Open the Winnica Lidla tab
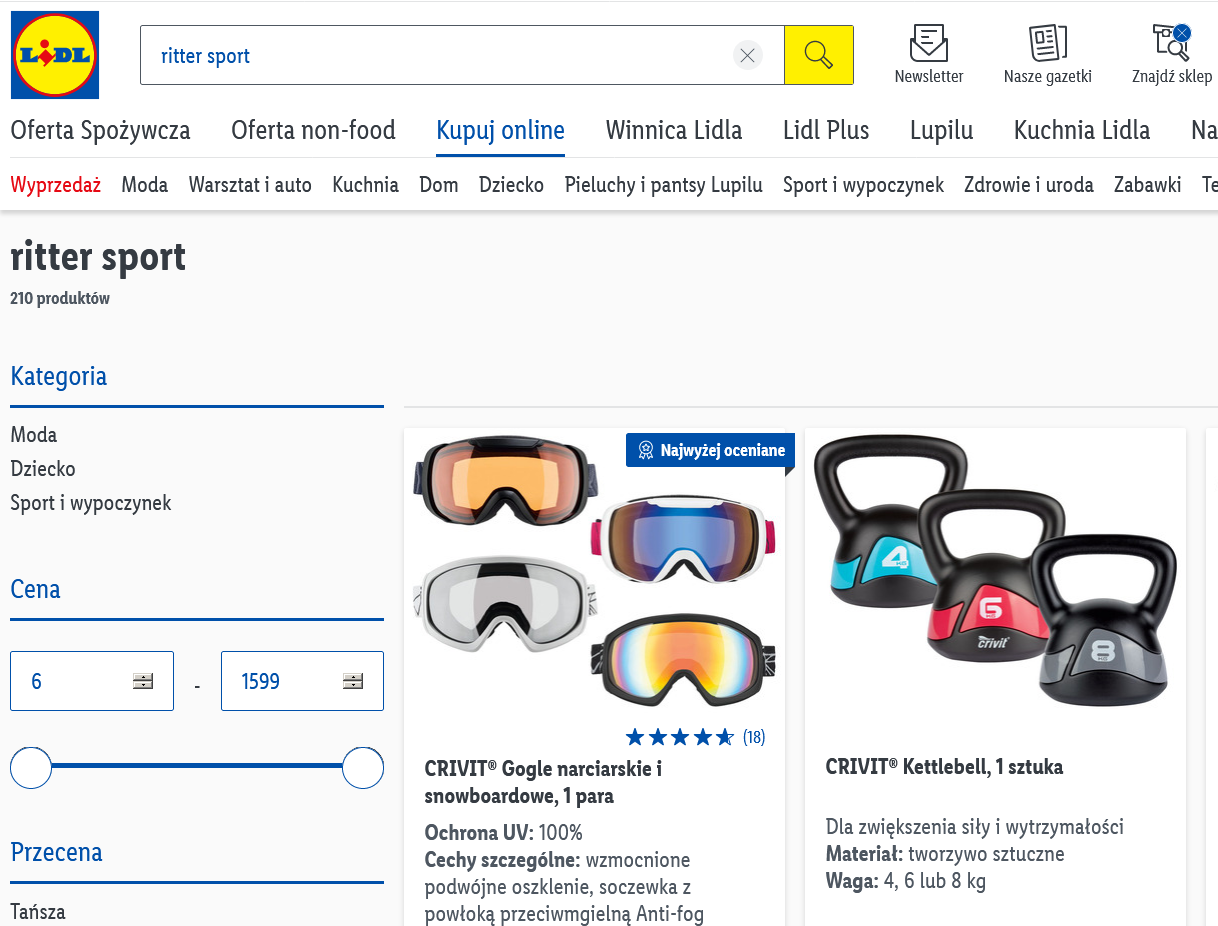Image resolution: width=1218 pixels, height=926 pixels. coord(674,130)
